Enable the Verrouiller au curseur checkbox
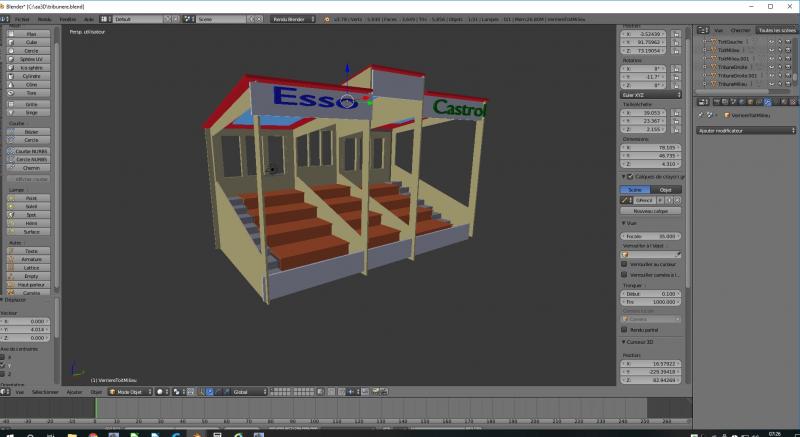This screenshot has width=800, height=437. [625, 264]
